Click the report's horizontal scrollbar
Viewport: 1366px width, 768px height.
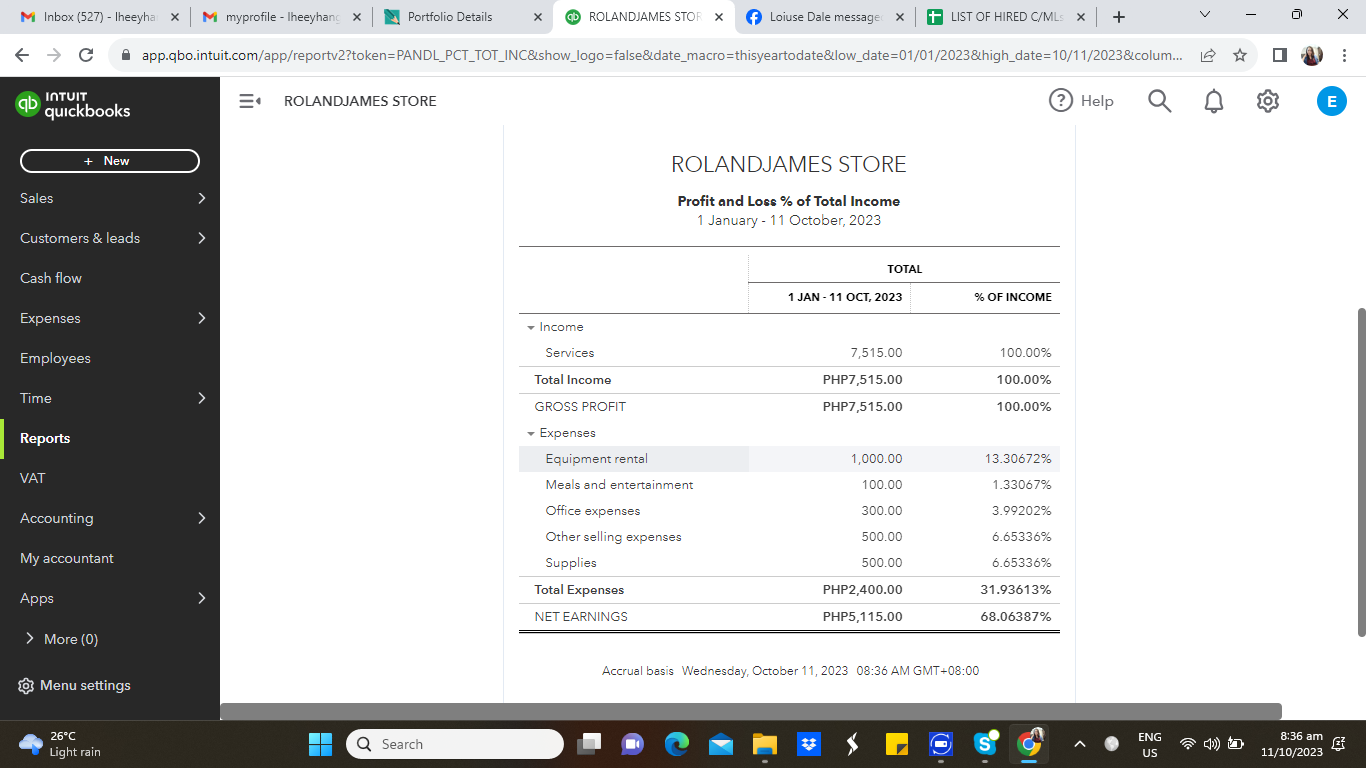click(751, 711)
